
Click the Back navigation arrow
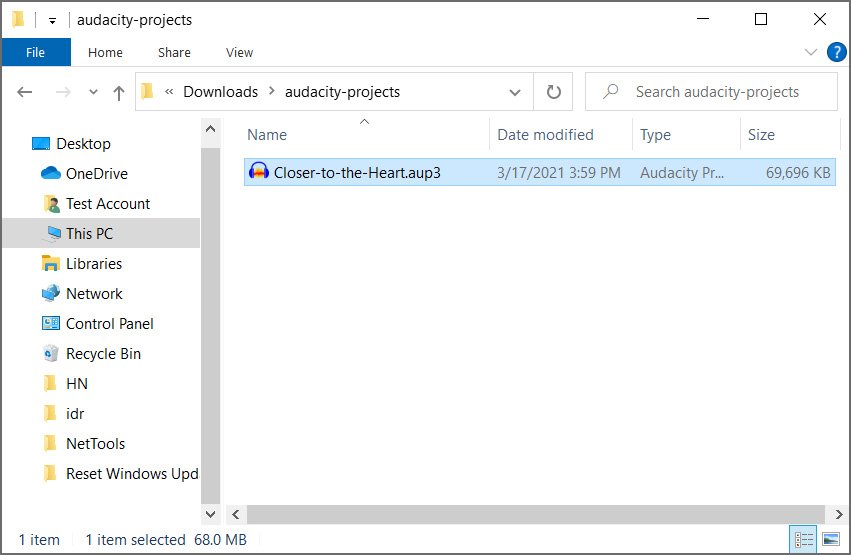[x=26, y=92]
